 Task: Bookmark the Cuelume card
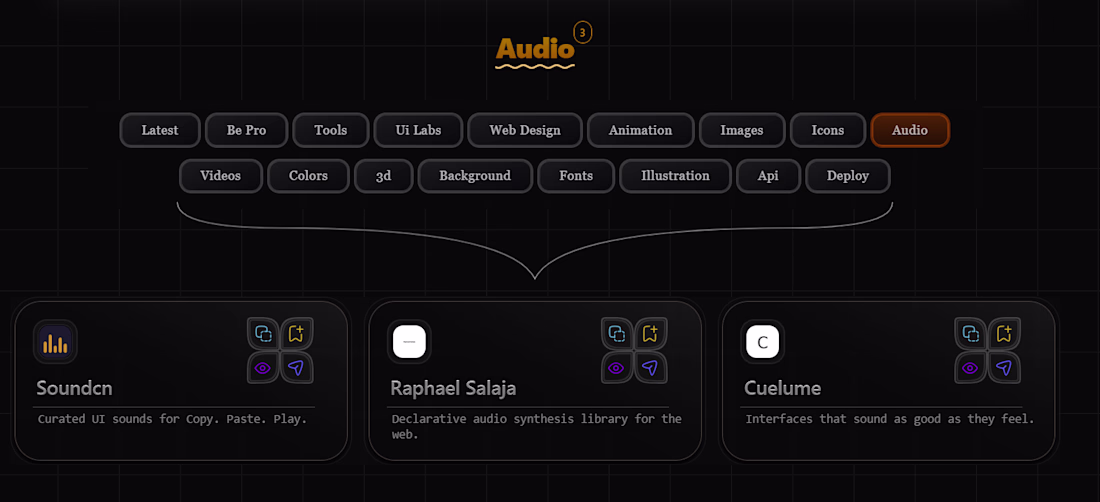[1003, 334]
